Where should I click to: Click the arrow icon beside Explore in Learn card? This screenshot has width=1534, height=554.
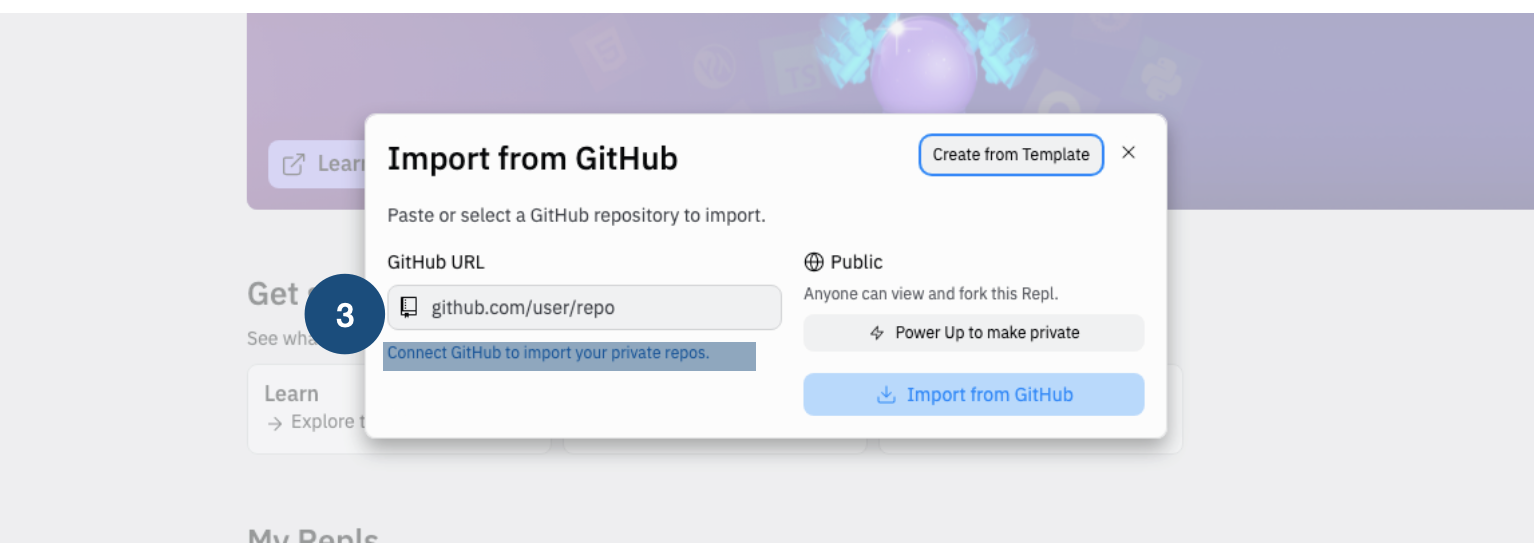point(275,422)
